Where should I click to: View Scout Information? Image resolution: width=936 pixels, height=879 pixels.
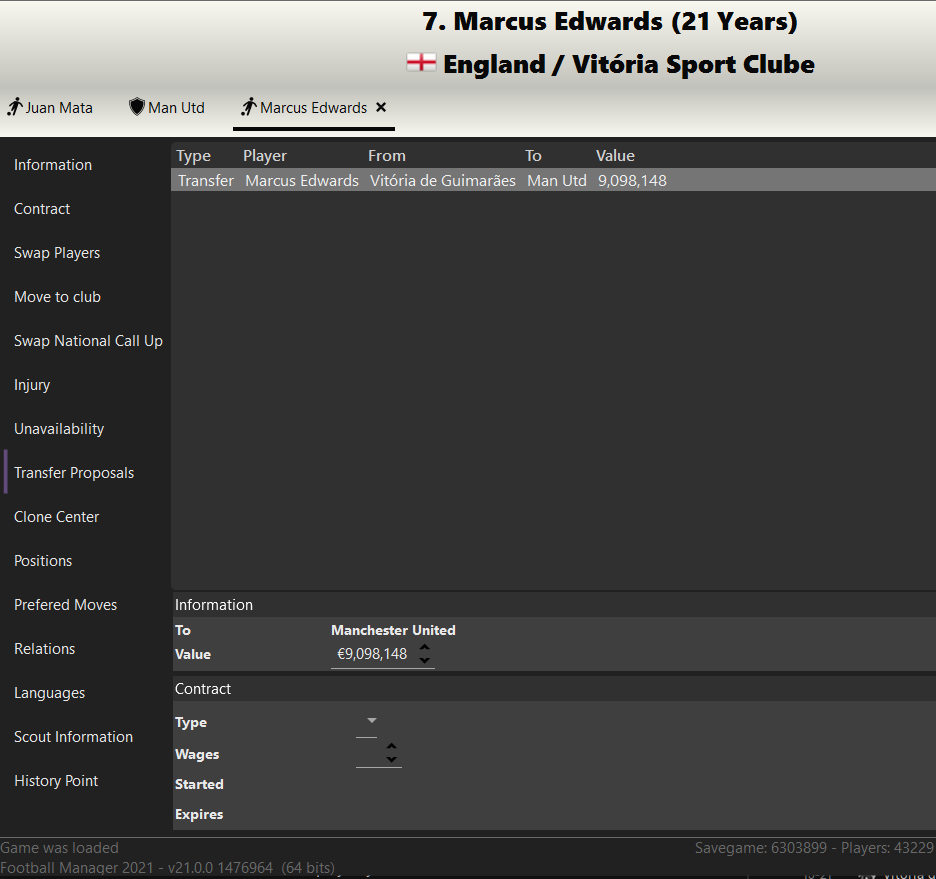tap(73, 737)
